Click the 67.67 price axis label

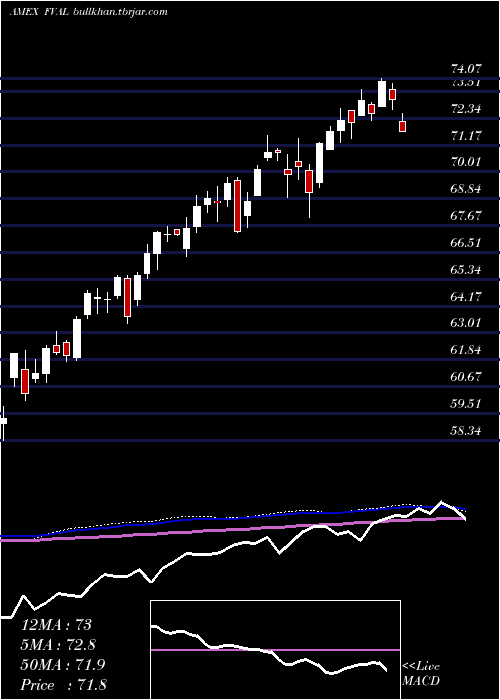click(466, 216)
